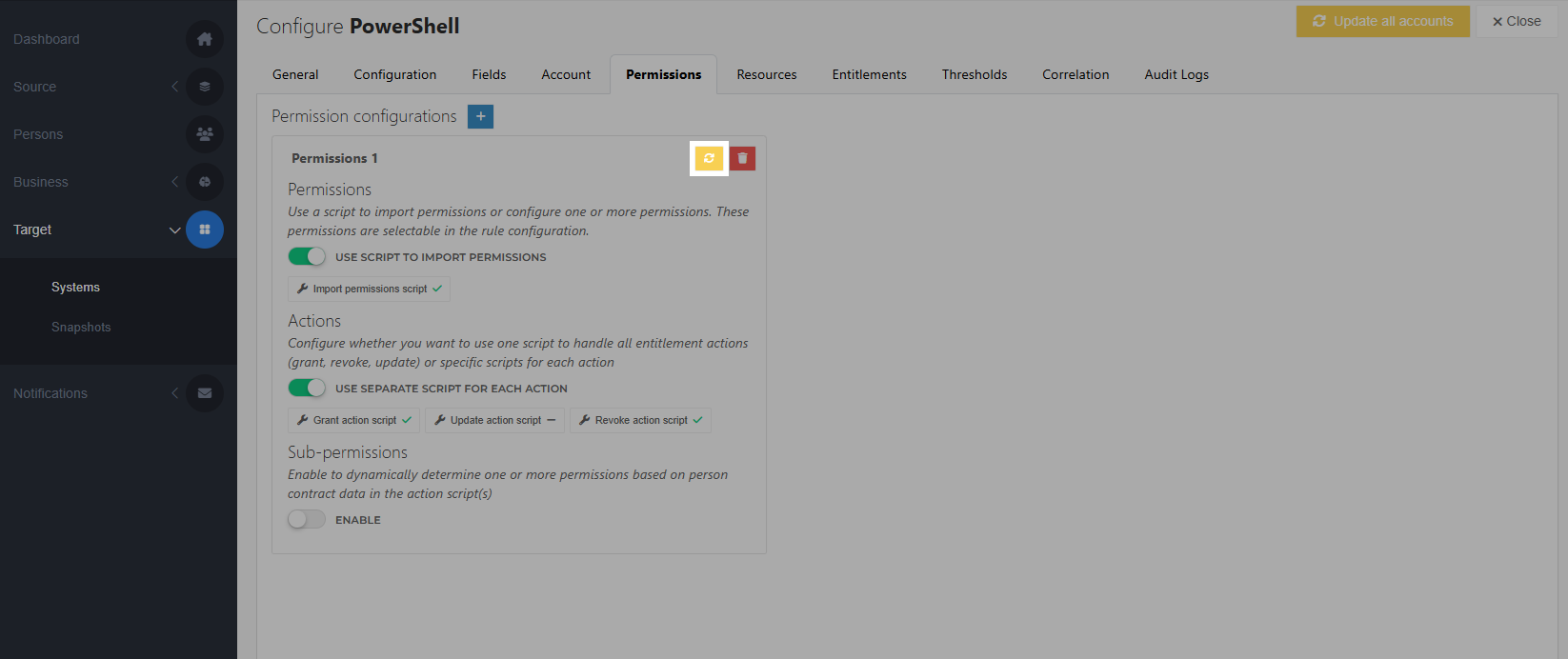The width and height of the screenshot is (1568, 659).
Task: Select the Permissions tab
Action: (x=663, y=74)
